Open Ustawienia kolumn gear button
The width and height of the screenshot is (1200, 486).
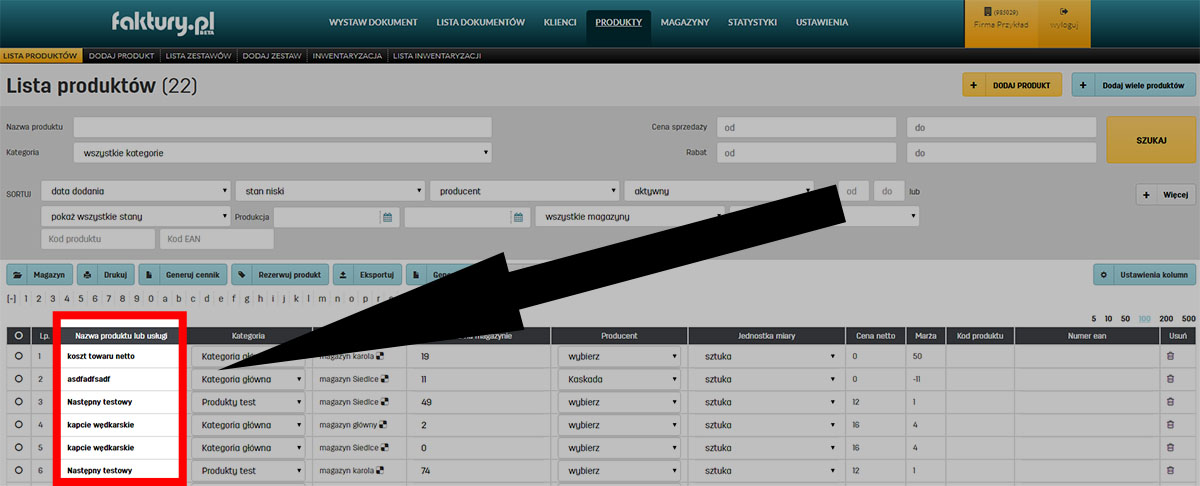pos(1144,274)
